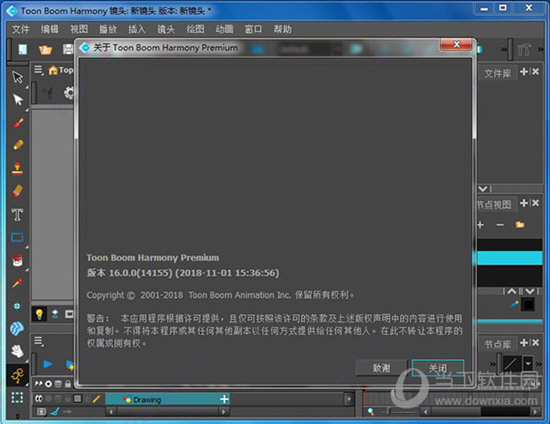Viewport: 550px width, 424px height.
Task: Open the camera view hamburger menu
Action: coord(38,70)
